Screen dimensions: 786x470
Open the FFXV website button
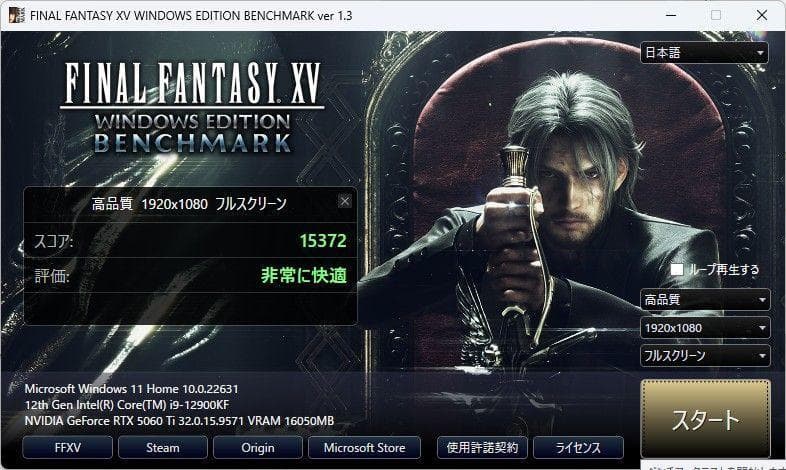coord(68,447)
